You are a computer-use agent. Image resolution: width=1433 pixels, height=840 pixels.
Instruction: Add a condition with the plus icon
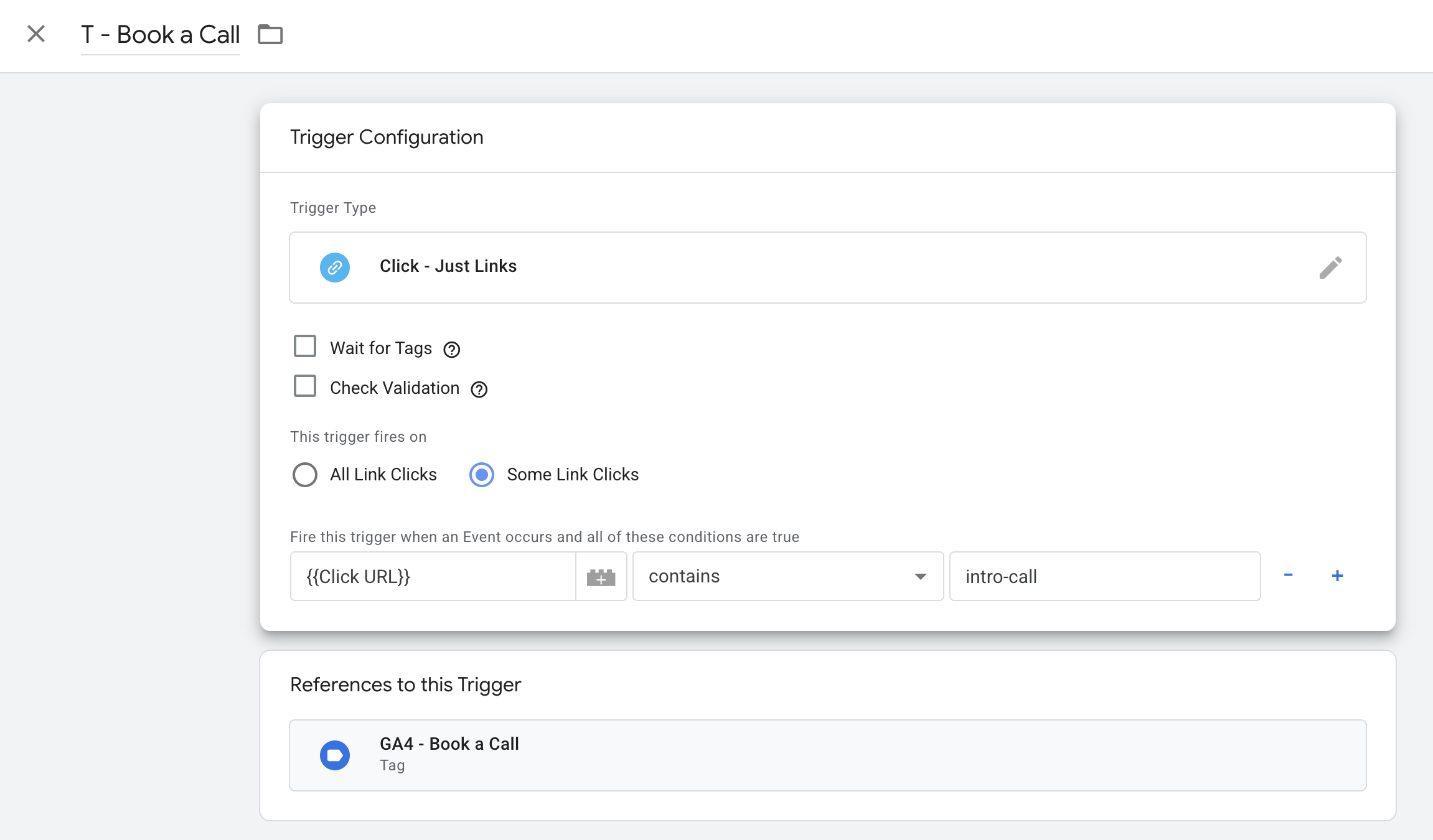(x=1337, y=576)
